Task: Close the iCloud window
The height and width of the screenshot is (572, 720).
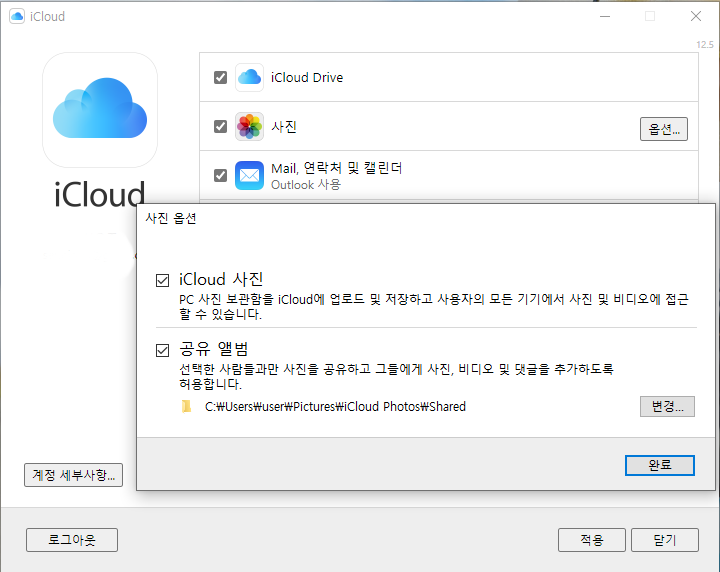Action: 696,17
